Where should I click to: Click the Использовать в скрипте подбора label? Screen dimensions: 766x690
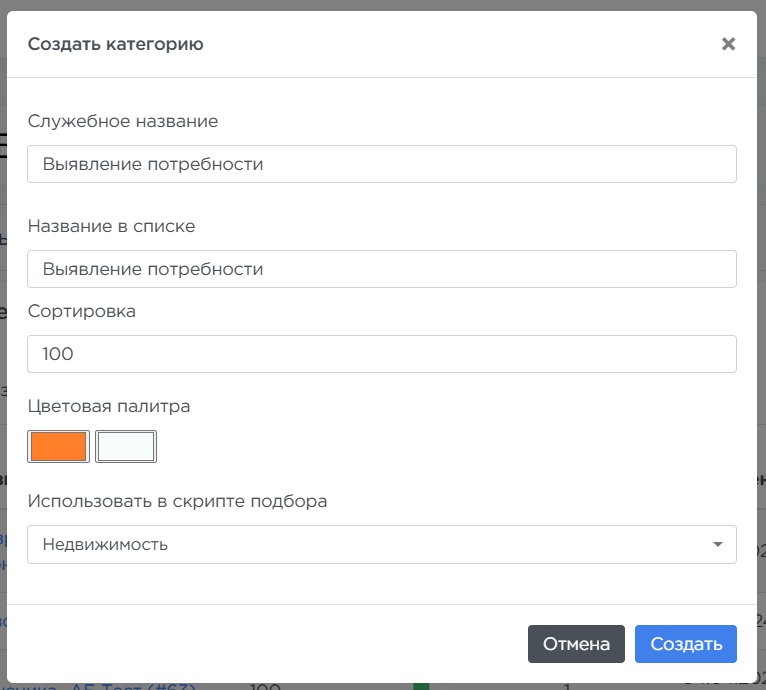[x=177, y=501]
